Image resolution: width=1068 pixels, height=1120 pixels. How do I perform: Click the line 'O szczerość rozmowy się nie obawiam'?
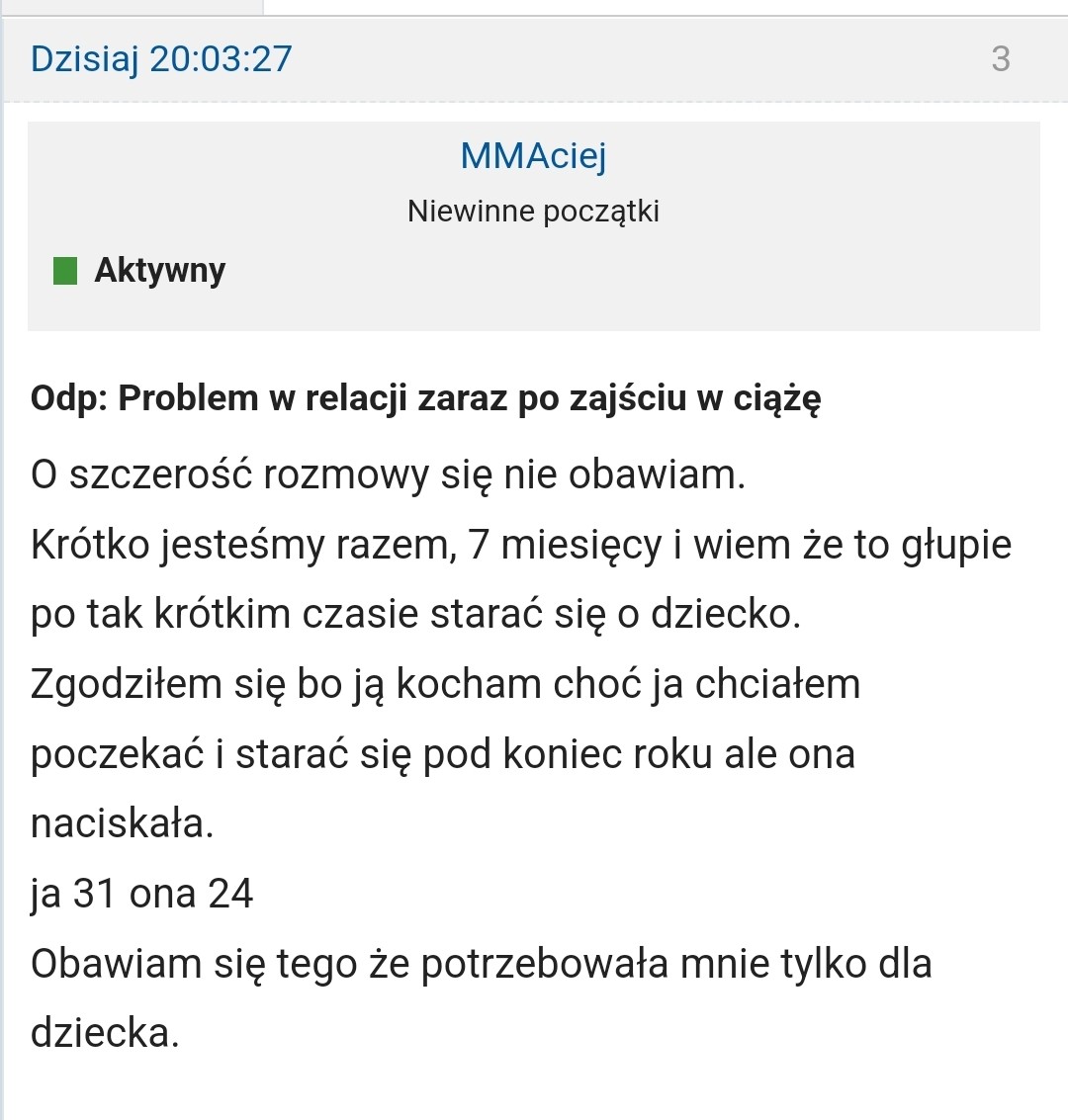click(x=388, y=475)
